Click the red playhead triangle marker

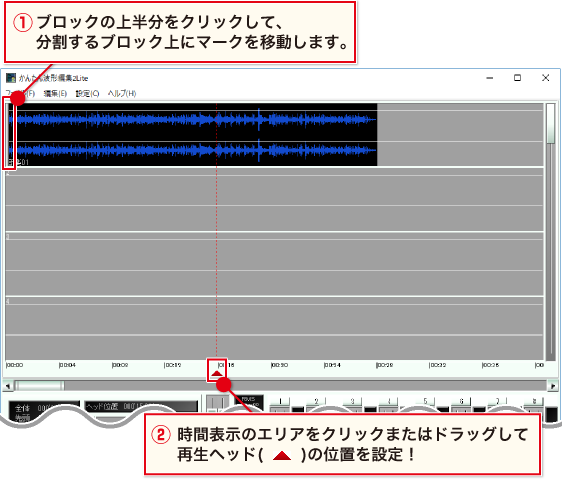(216, 373)
